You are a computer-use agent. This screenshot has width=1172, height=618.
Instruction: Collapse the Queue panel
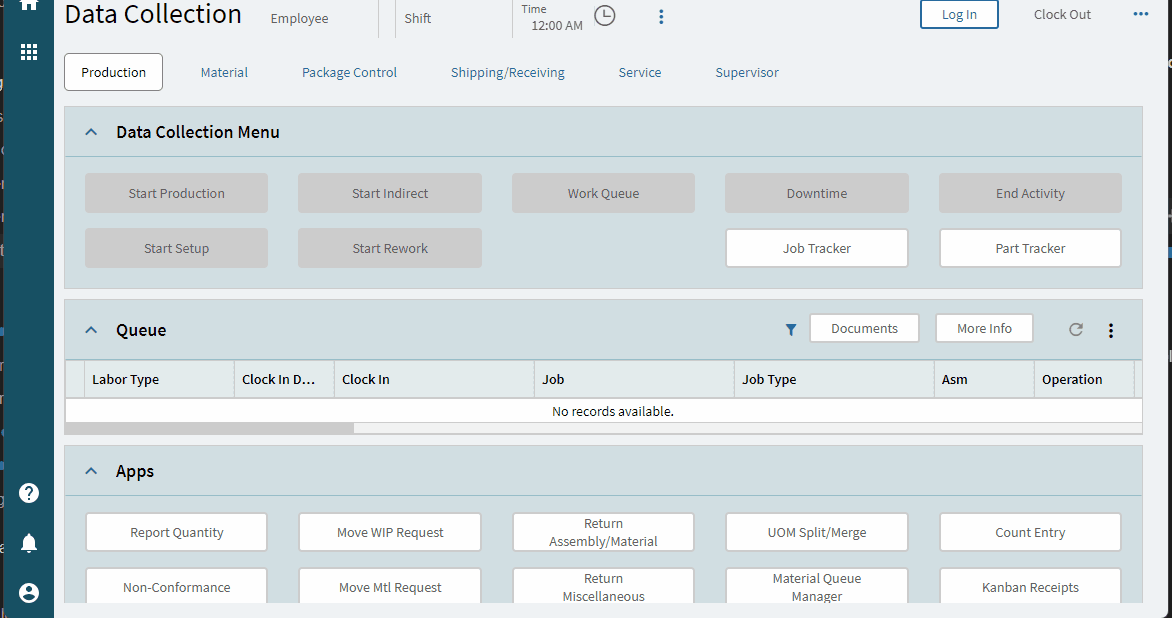pos(91,330)
